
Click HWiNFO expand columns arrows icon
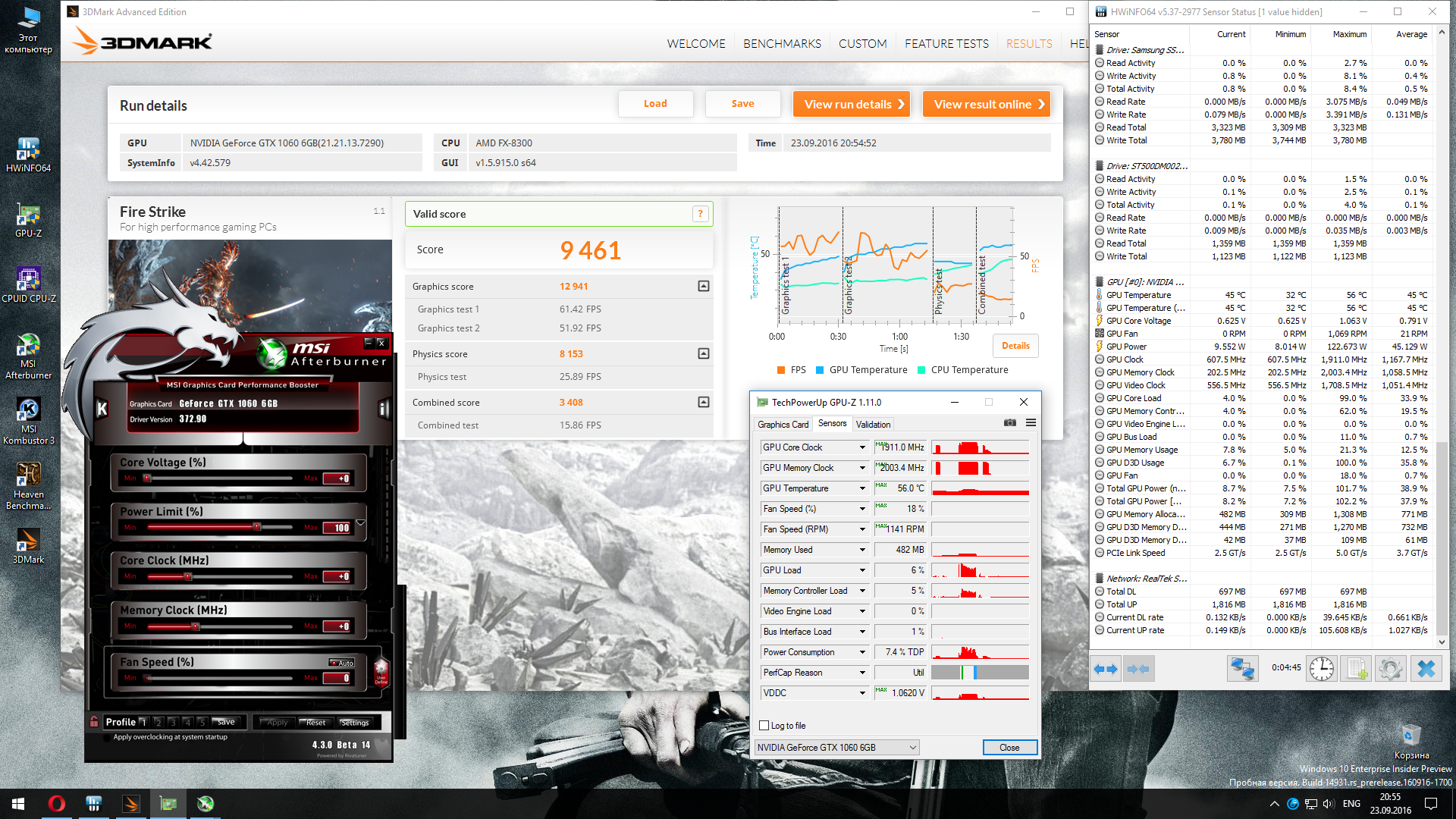(1106, 669)
